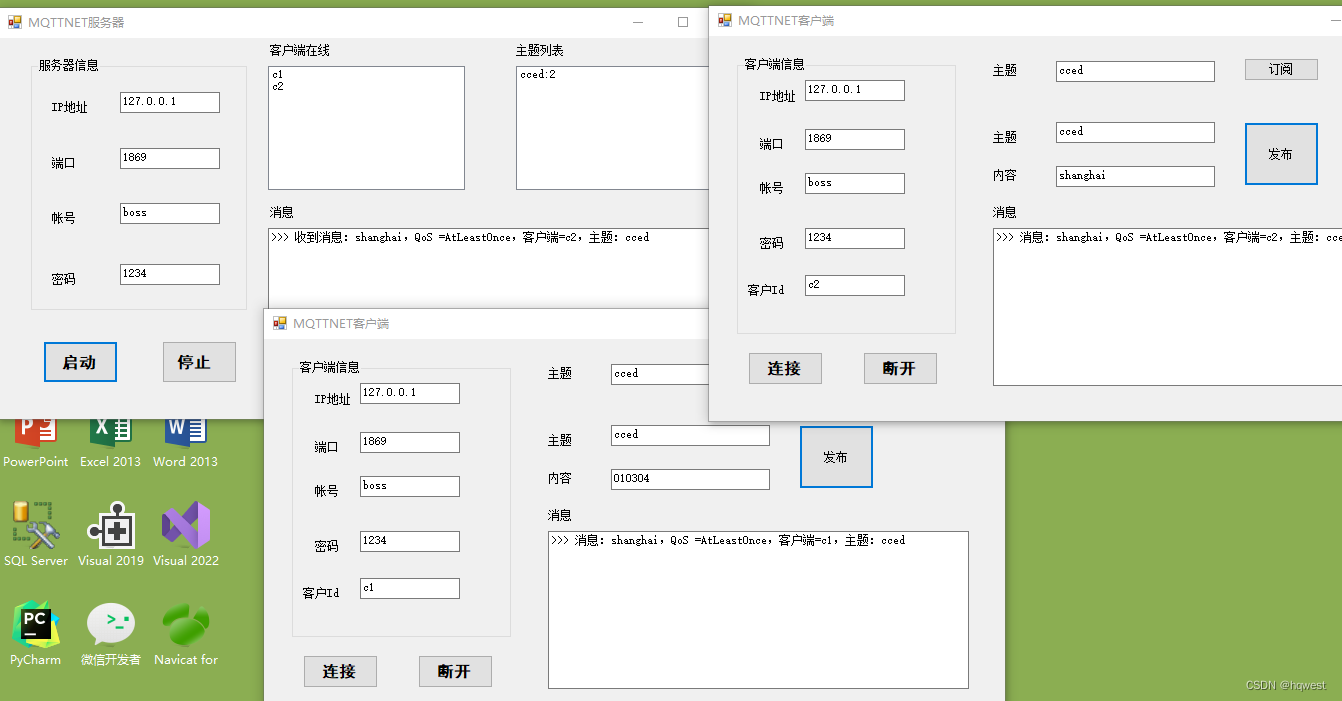Click 订阅 button in c2 client
The image size is (1342, 701).
pos(1281,69)
